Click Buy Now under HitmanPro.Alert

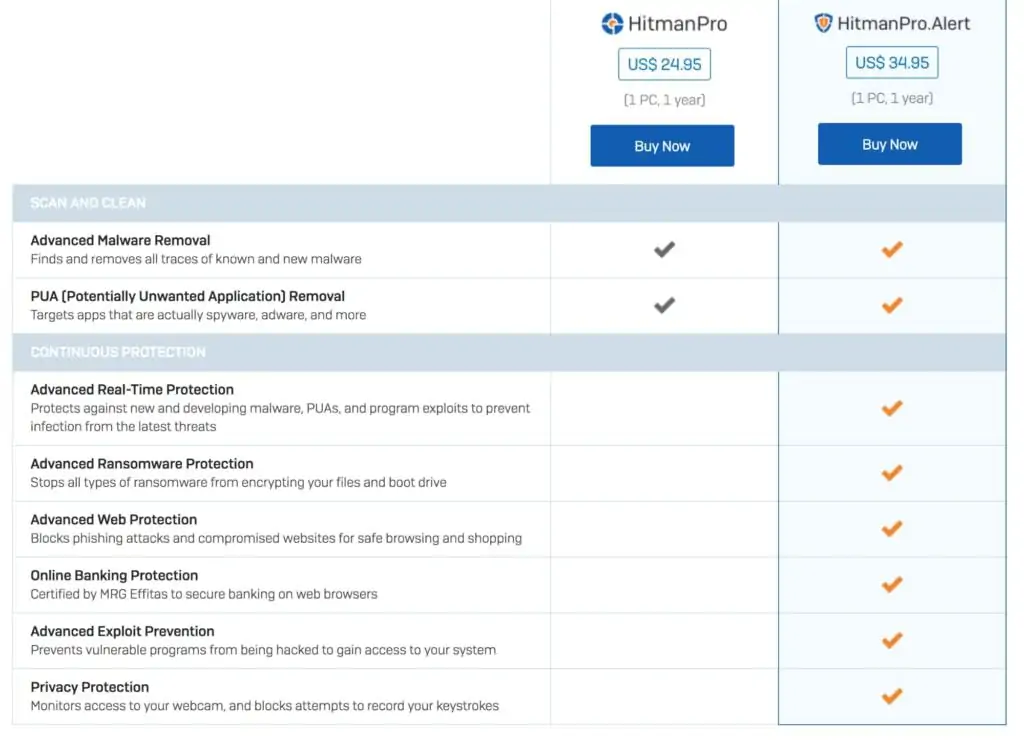(x=889, y=144)
